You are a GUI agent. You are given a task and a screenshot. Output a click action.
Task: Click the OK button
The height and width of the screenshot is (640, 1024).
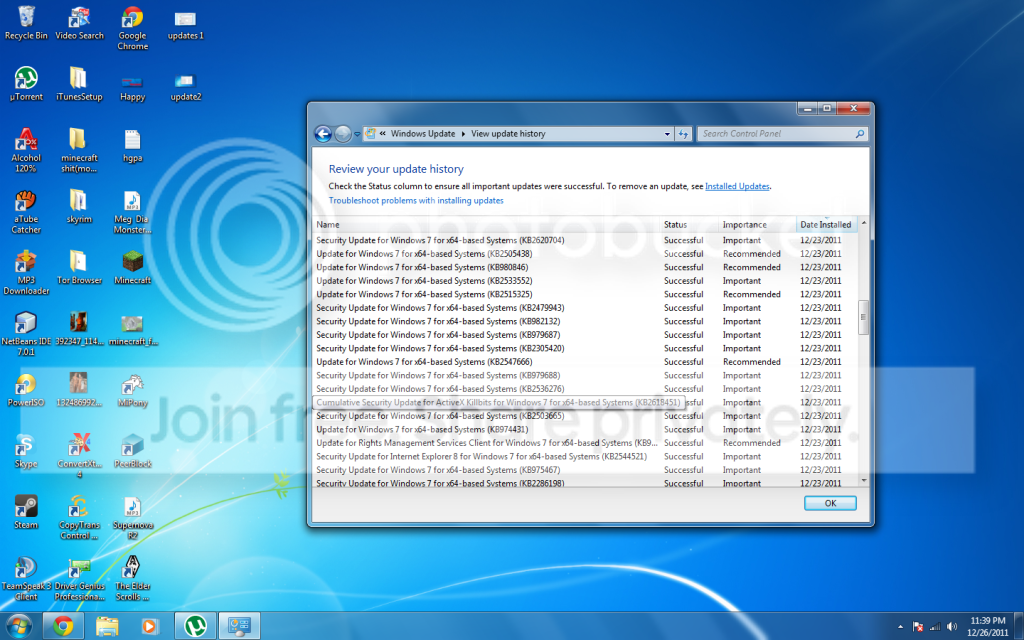tap(830, 503)
